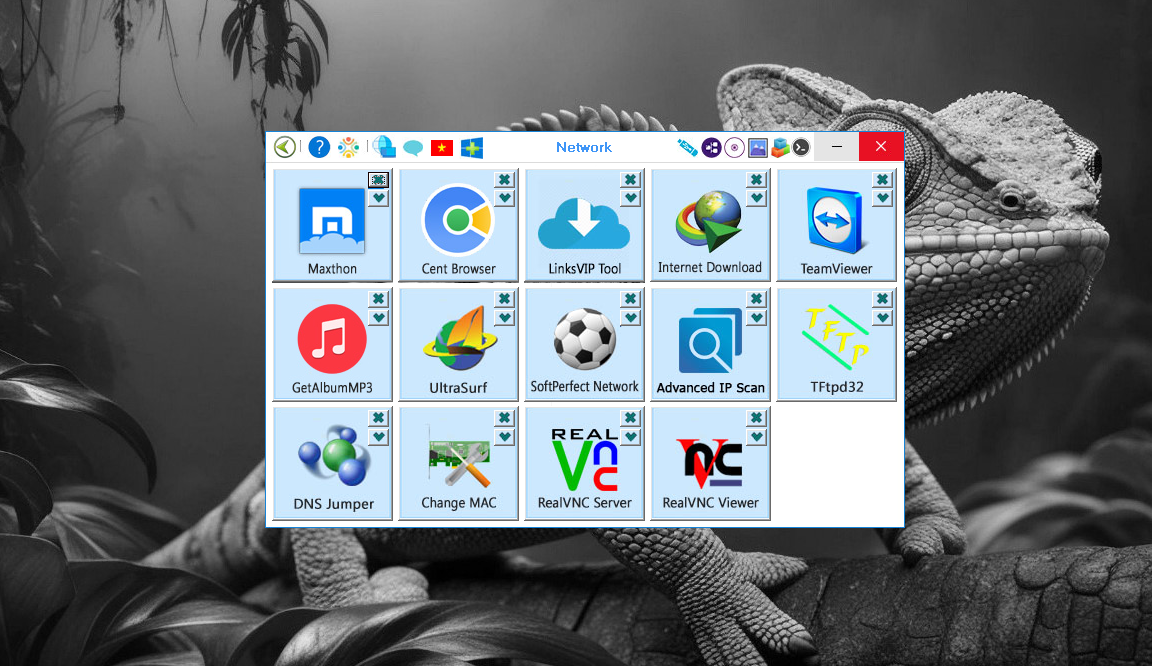Click the terminal console icon in toolbar
This screenshot has width=1152, height=666.
pyautogui.click(x=801, y=148)
